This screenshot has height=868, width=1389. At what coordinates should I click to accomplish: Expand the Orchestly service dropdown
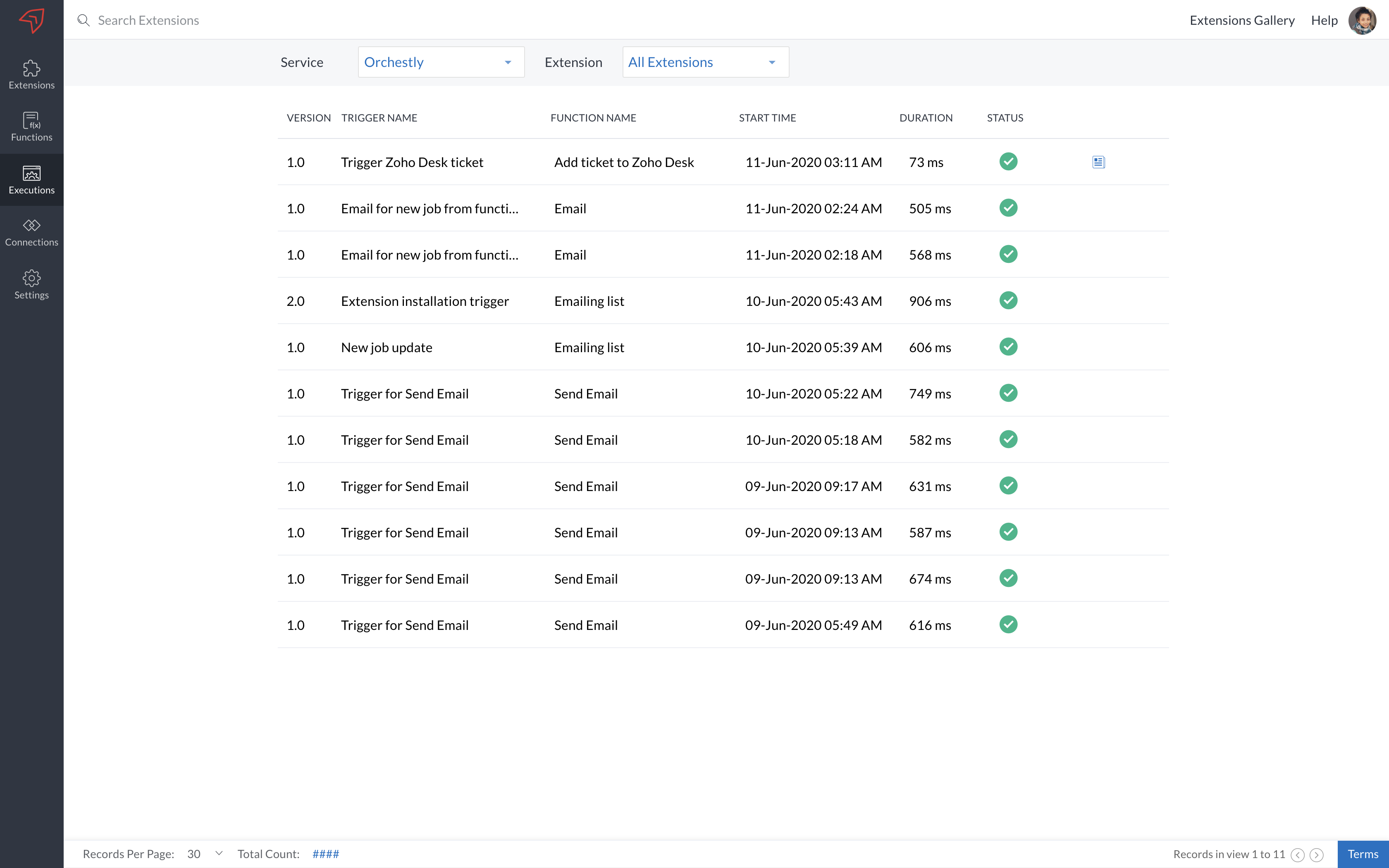pos(441,62)
